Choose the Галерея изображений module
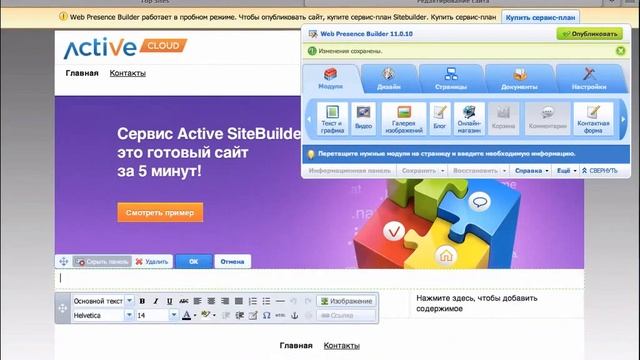The height and width of the screenshot is (360, 640). [403, 118]
